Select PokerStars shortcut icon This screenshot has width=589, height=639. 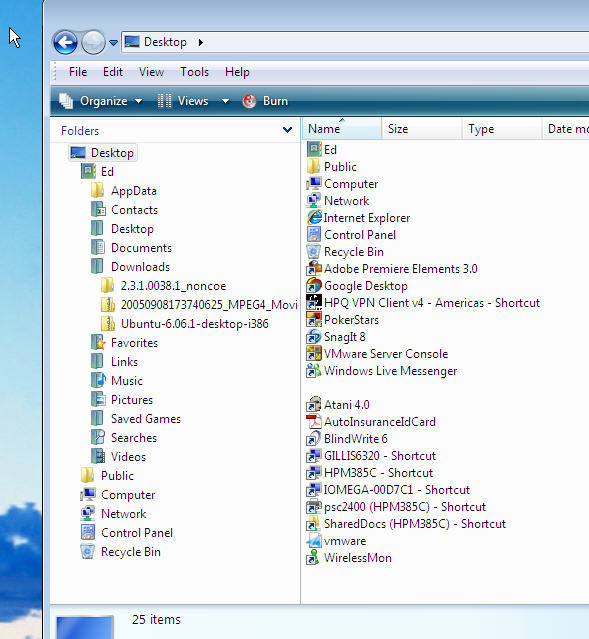[314, 320]
